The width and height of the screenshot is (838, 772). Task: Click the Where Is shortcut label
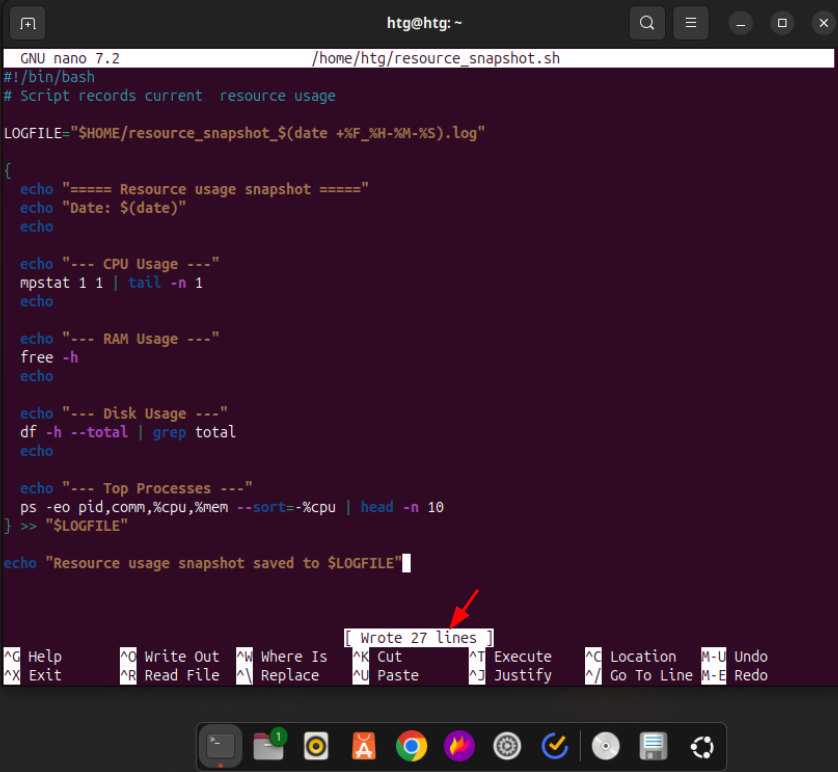tap(293, 657)
